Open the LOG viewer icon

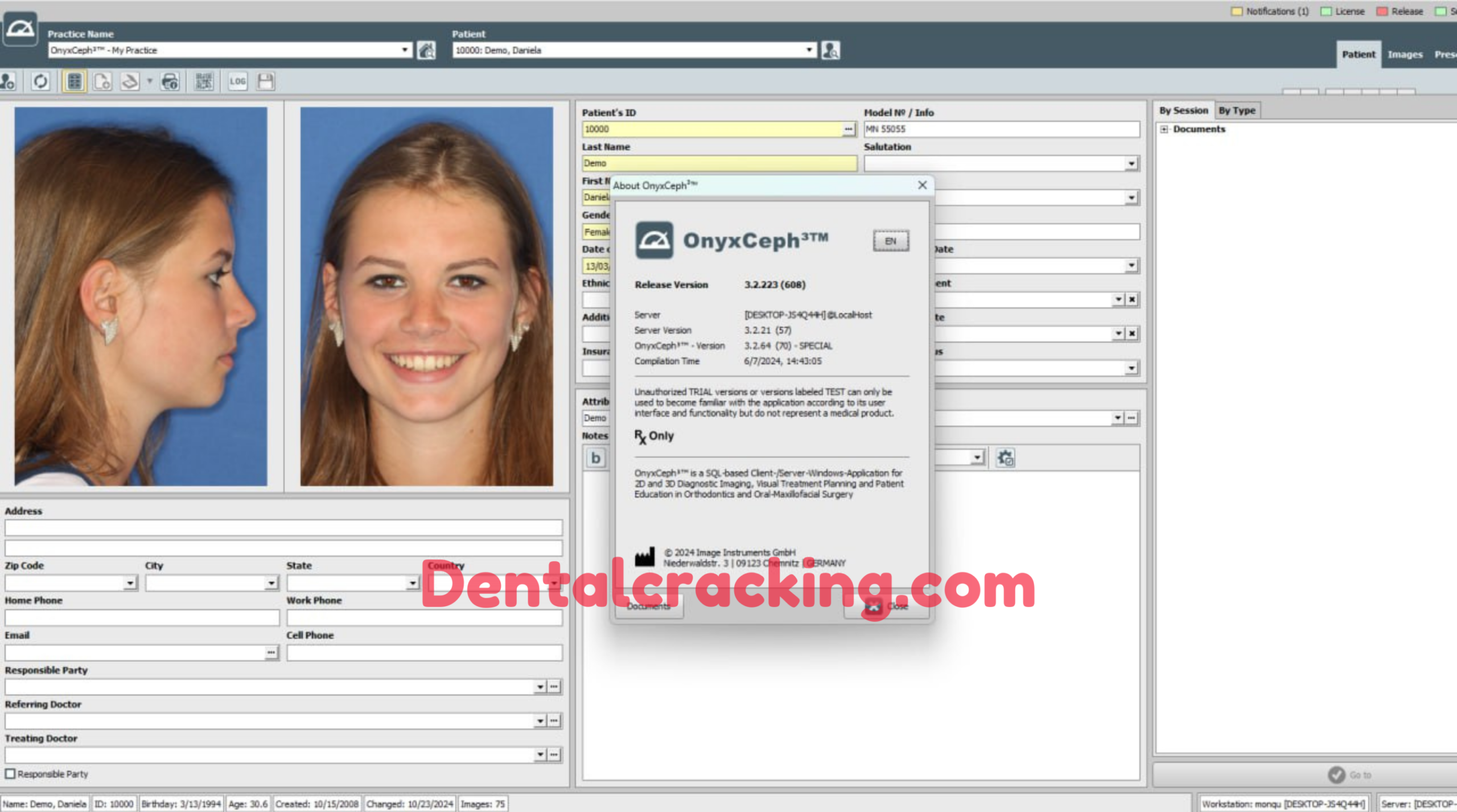click(237, 82)
